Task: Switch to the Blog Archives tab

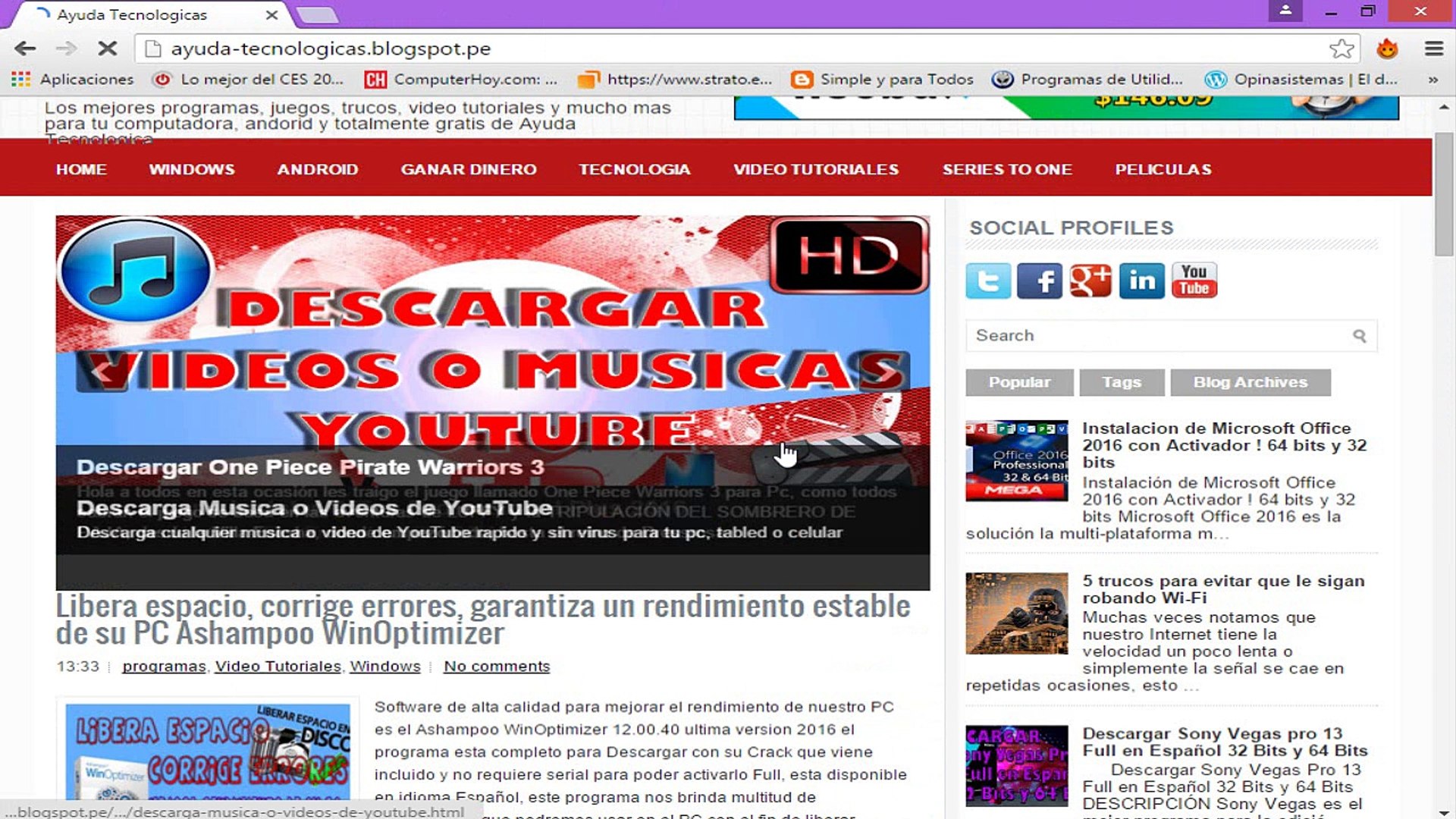Action: (1250, 383)
